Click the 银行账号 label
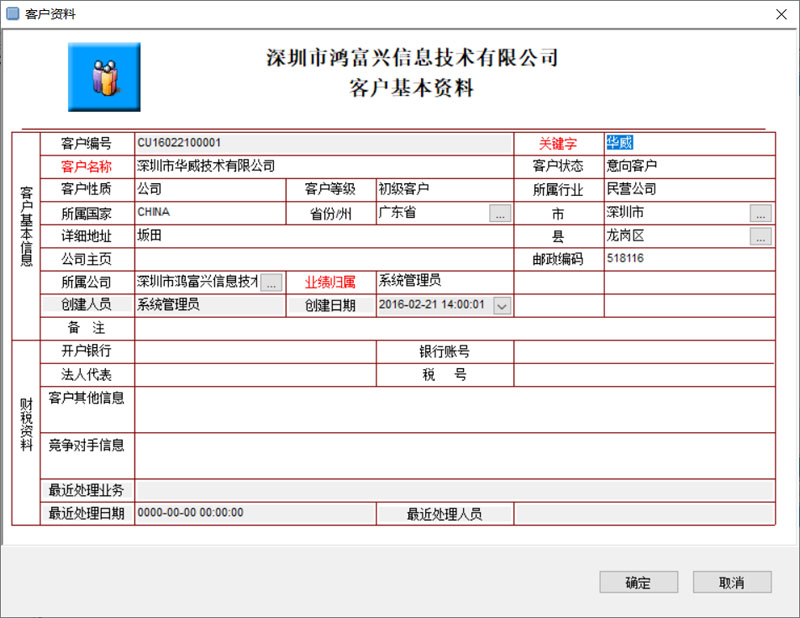Viewport: 800px width, 618px height. pos(444,352)
